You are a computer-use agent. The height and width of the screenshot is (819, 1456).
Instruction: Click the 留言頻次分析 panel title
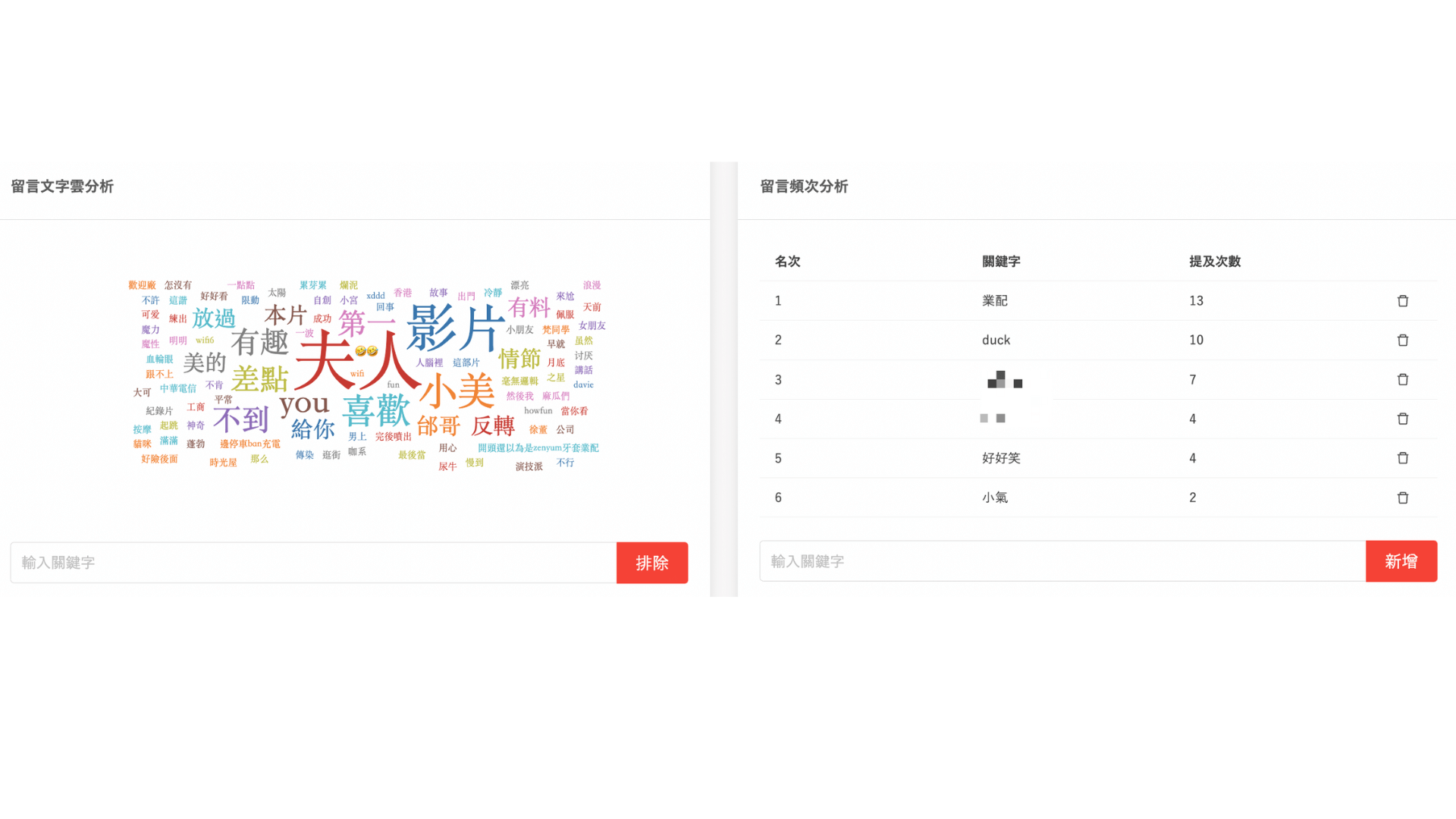click(804, 187)
